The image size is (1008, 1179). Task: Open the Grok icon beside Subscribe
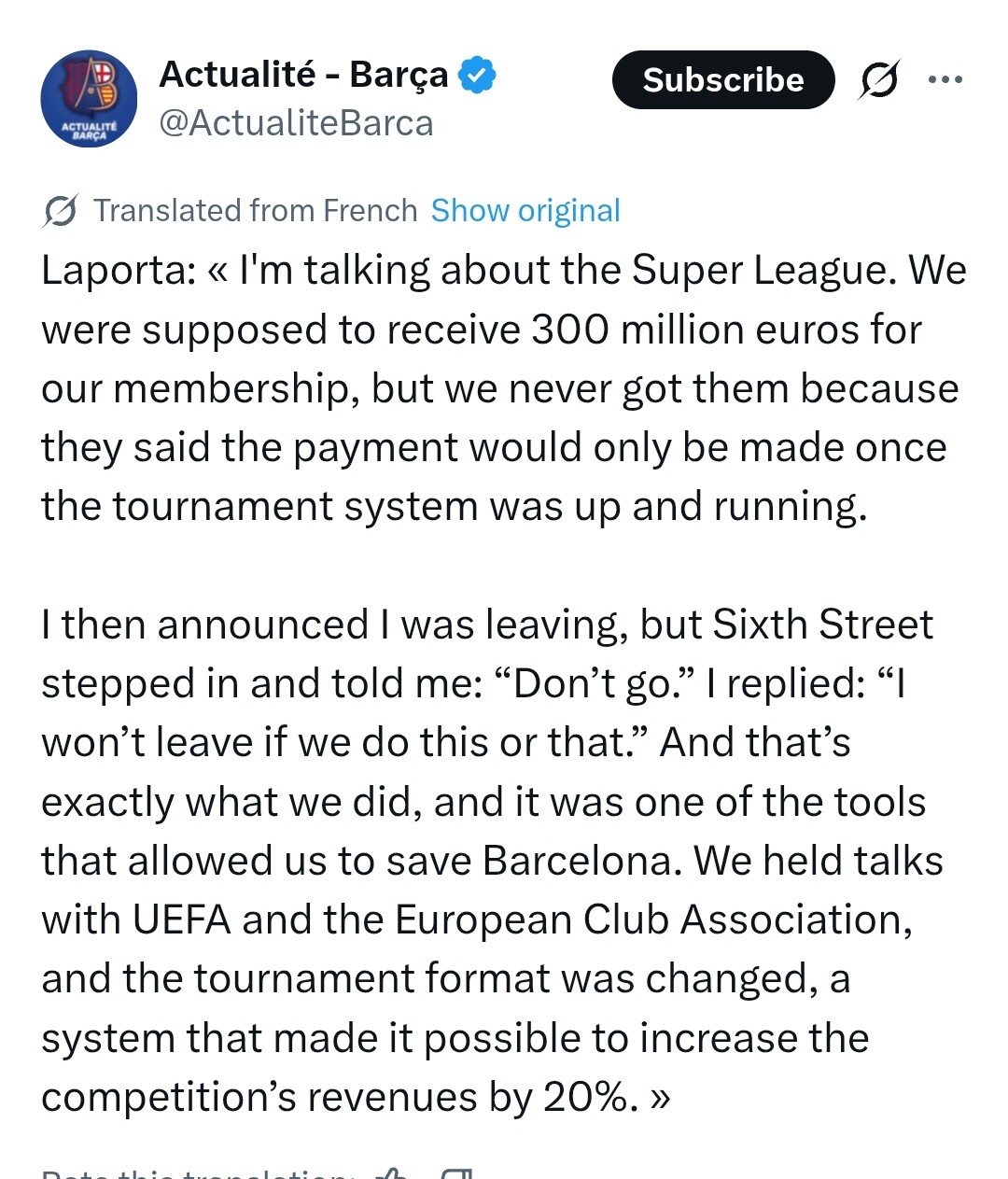(x=878, y=80)
